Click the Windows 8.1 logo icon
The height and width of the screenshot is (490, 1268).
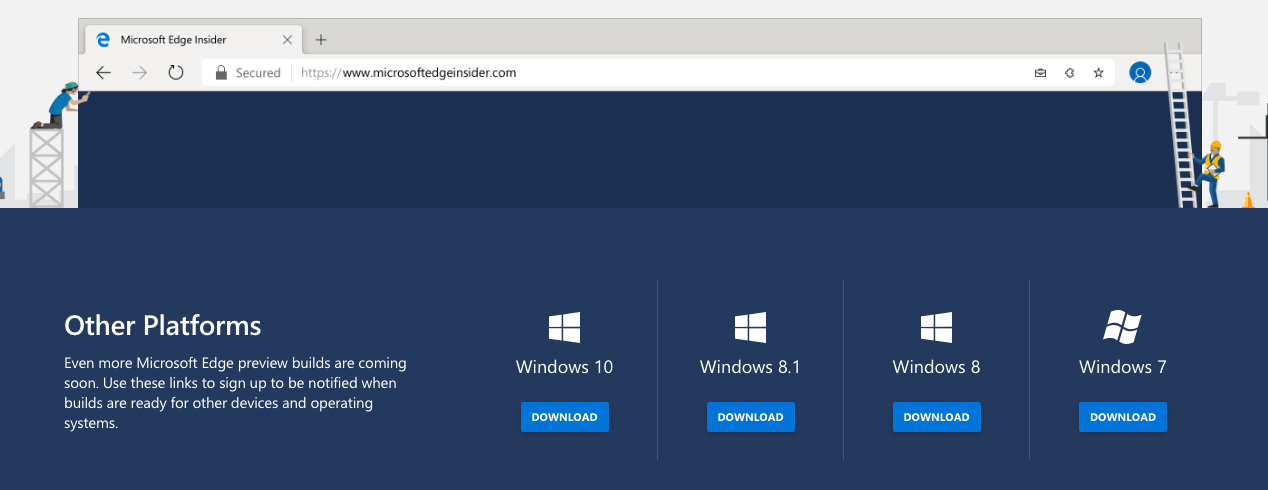point(750,327)
